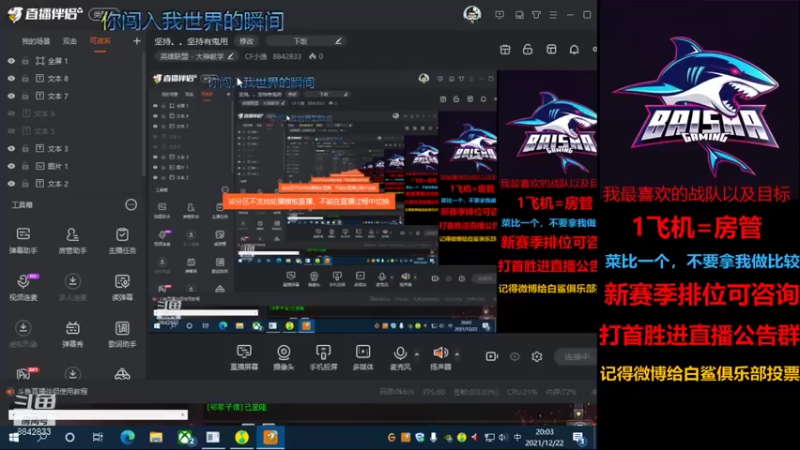Edit the 英雄联盟 category selector
This screenshot has height=450, width=800.
(x=196, y=56)
